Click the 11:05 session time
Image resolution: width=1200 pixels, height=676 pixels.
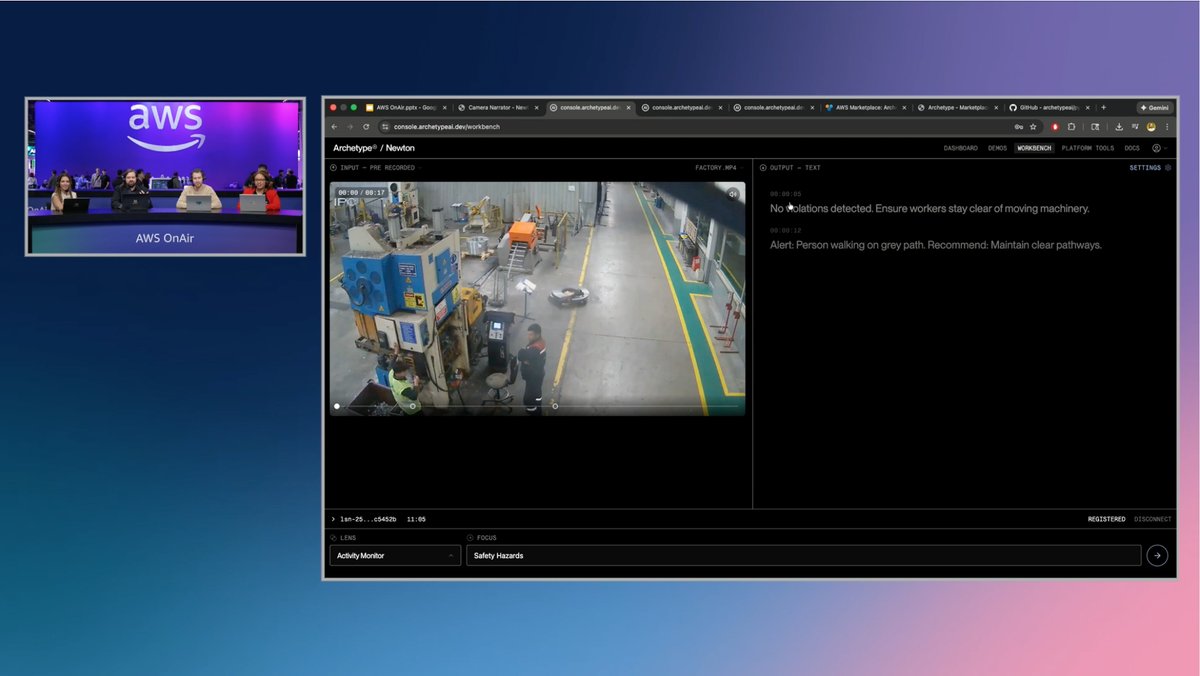[416, 519]
